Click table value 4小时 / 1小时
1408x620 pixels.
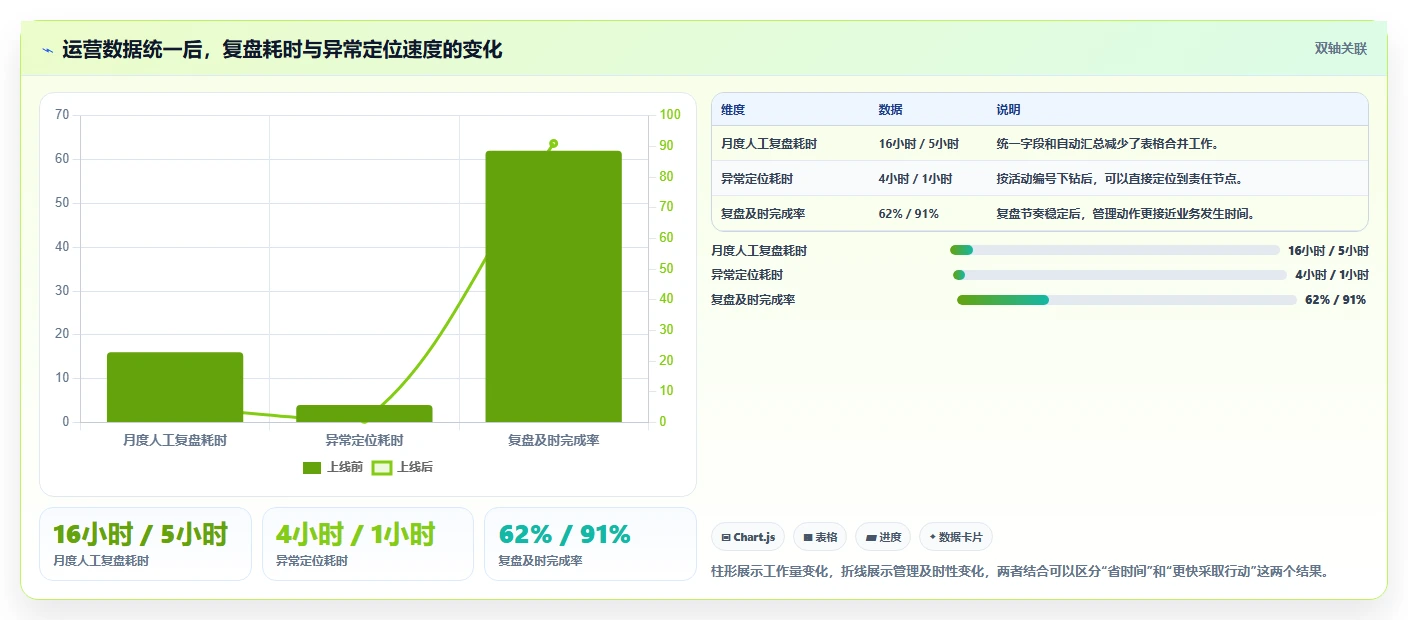[x=915, y=179]
